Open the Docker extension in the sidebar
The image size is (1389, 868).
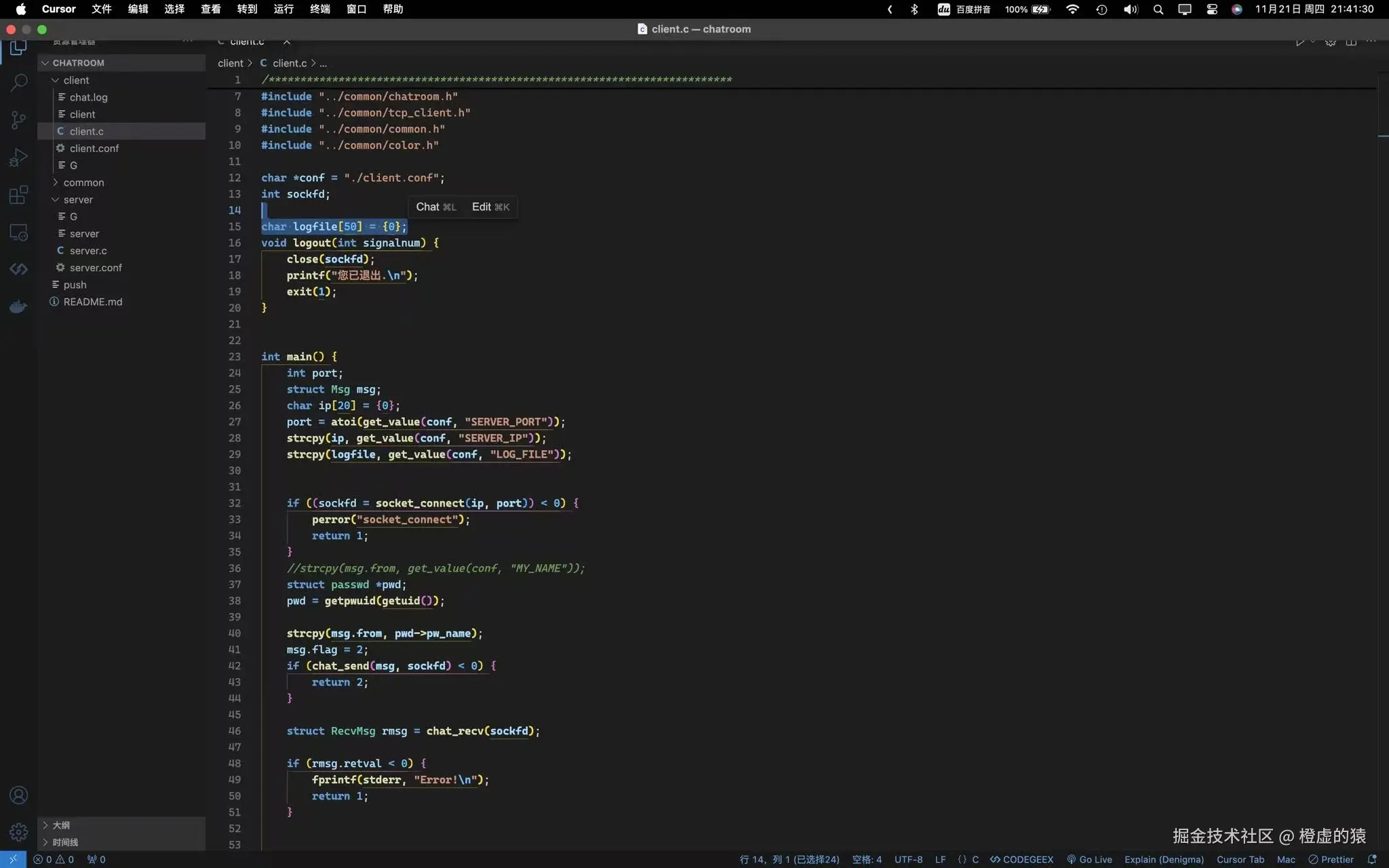18,307
